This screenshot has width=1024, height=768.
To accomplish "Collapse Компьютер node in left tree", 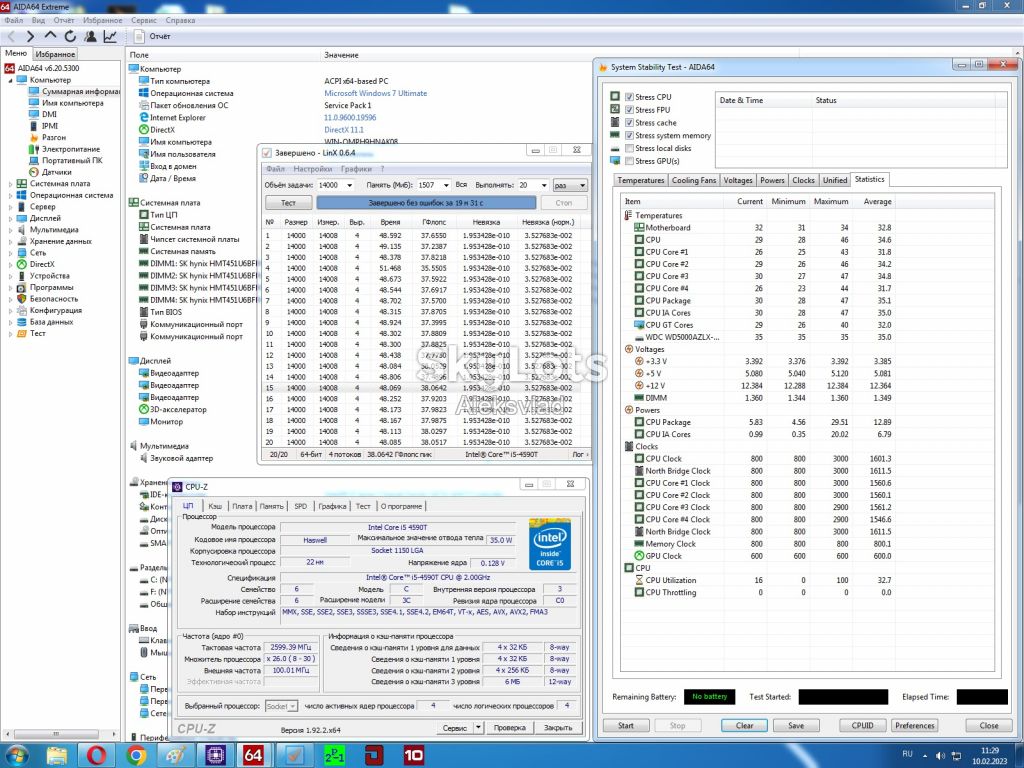I will tap(10, 80).
